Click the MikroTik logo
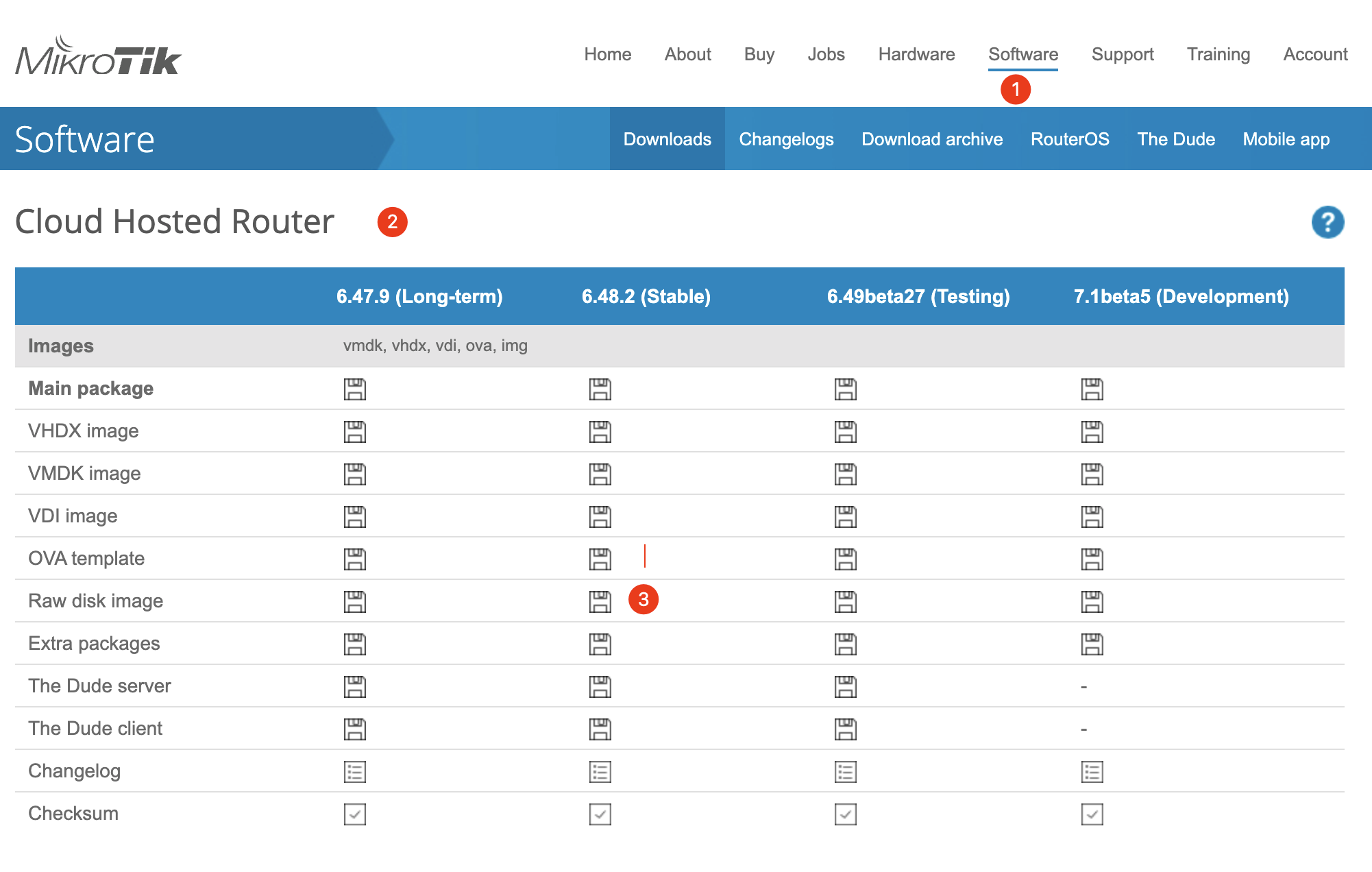Screen dimensions: 1372x872 (x=98, y=56)
